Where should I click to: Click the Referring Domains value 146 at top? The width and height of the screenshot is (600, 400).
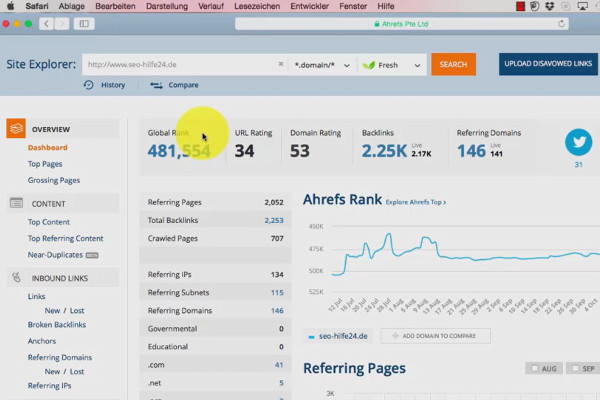[471, 151]
